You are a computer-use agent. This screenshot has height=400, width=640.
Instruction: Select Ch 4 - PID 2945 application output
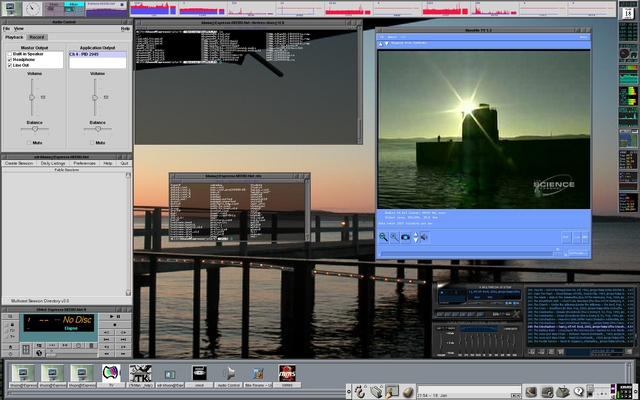coord(98,54)
